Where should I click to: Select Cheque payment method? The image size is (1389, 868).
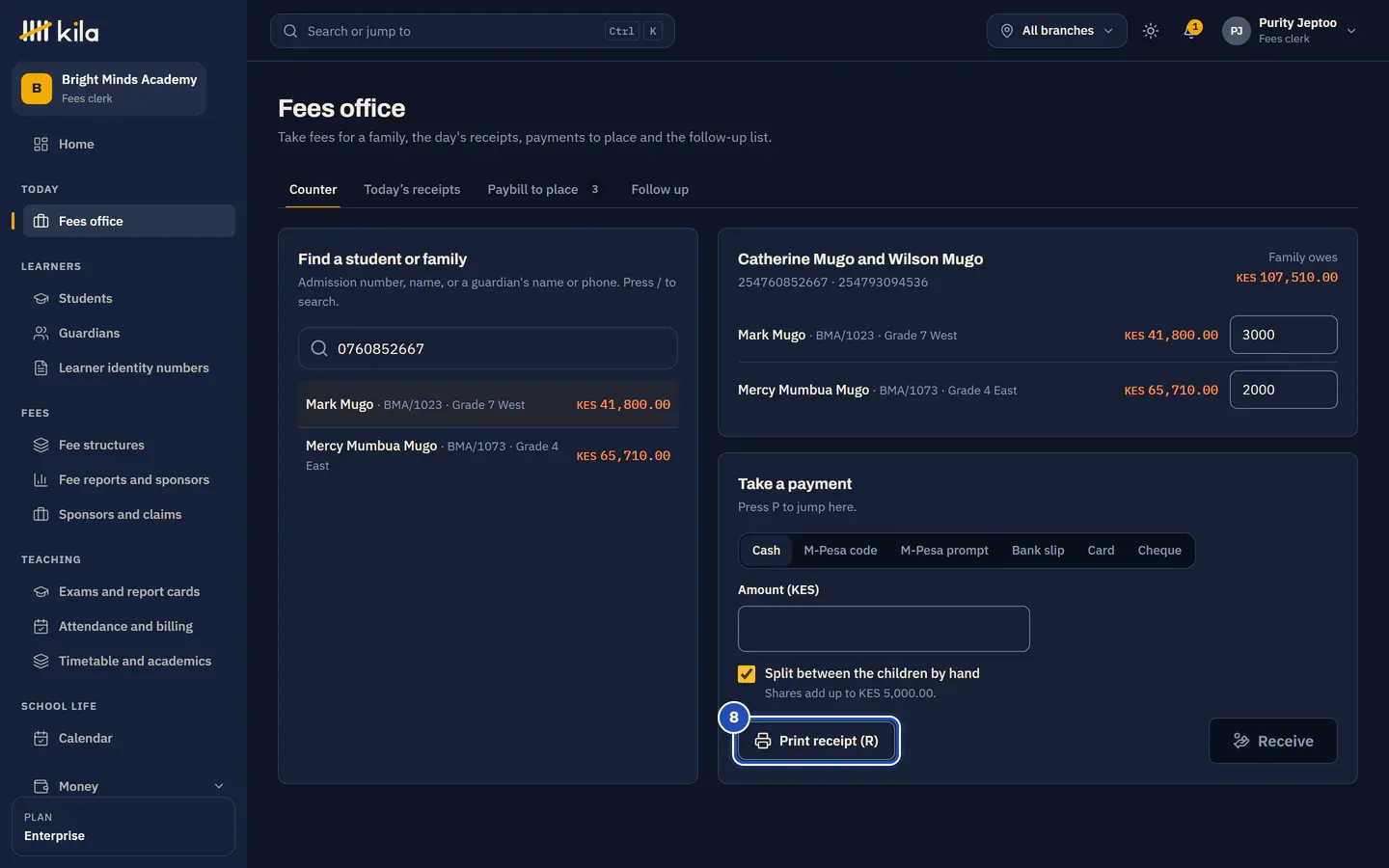click(1159, 550)
